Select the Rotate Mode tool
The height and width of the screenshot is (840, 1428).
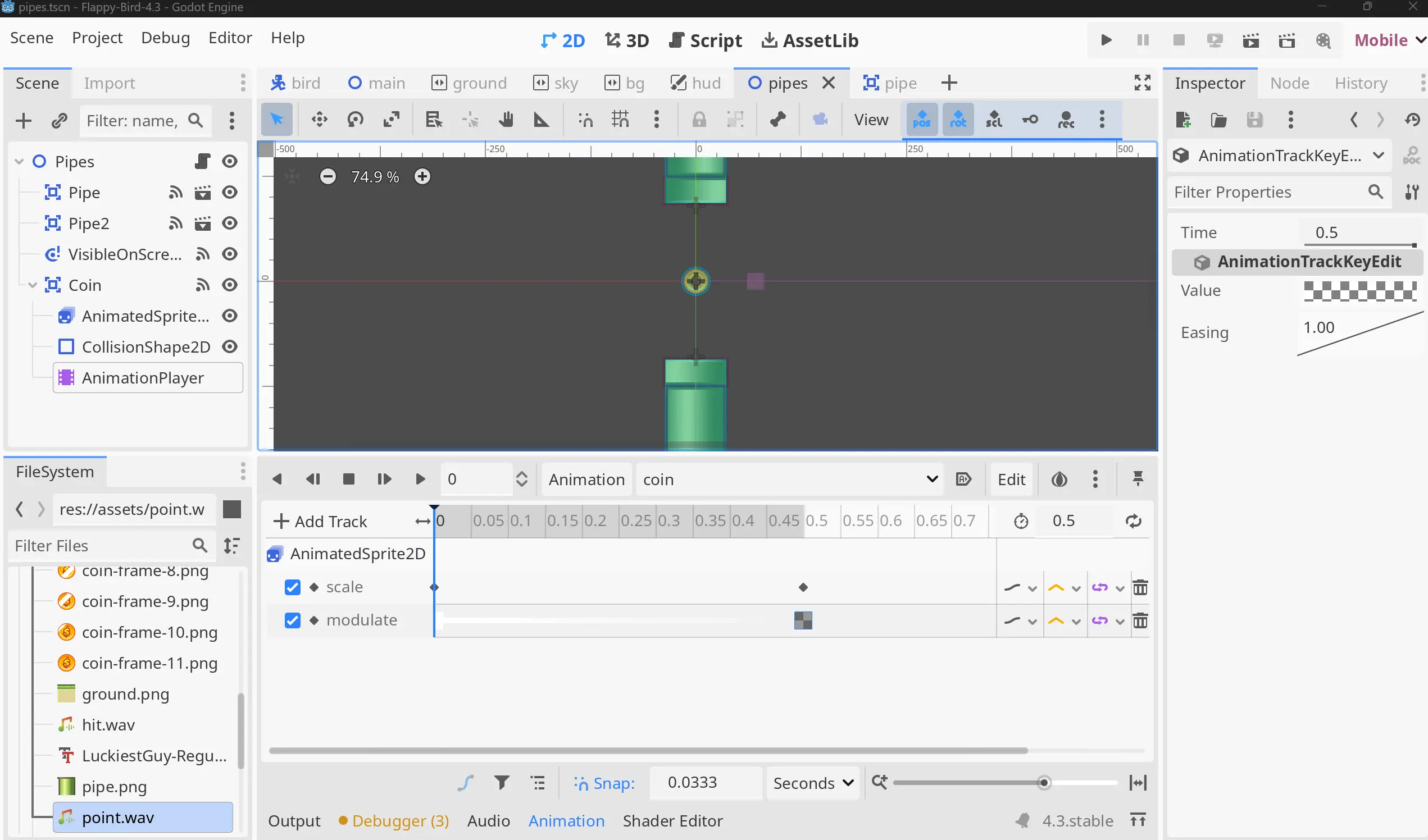355,120
